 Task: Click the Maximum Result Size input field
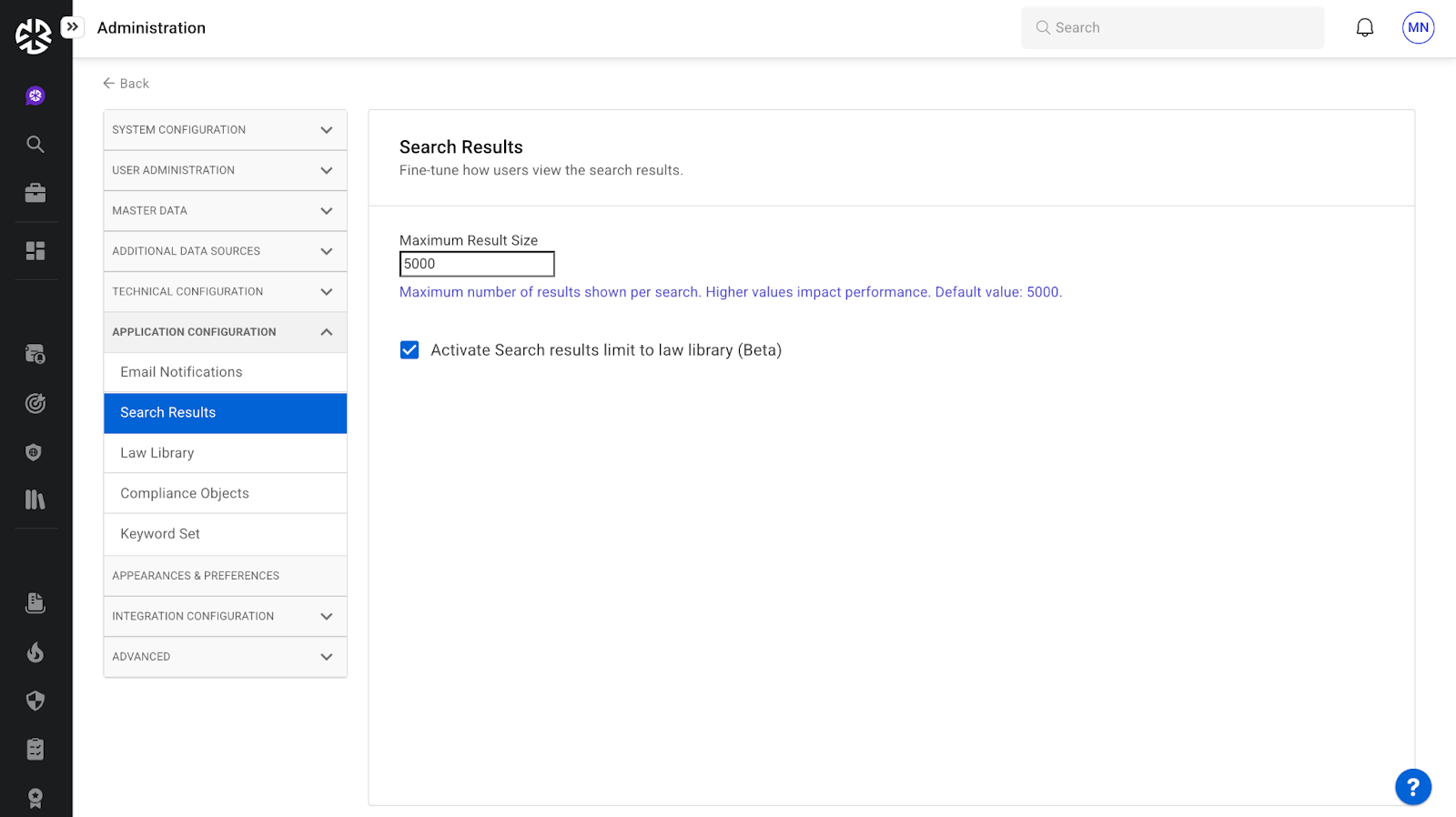[x=477, y=264]
